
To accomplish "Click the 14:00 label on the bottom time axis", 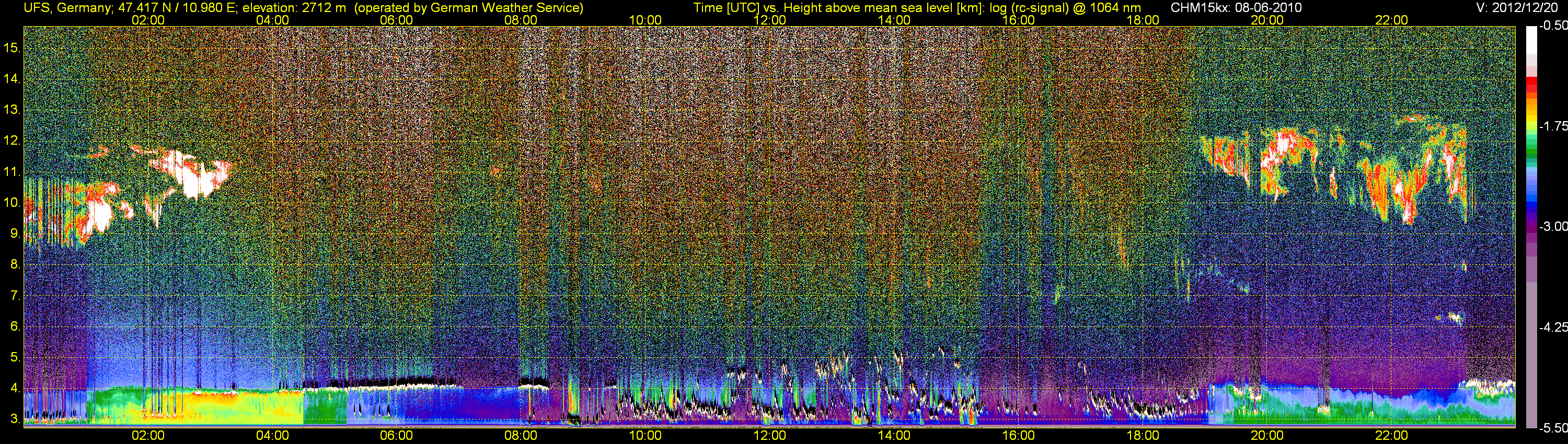I will pyautogui.click(x=894, y=436).
